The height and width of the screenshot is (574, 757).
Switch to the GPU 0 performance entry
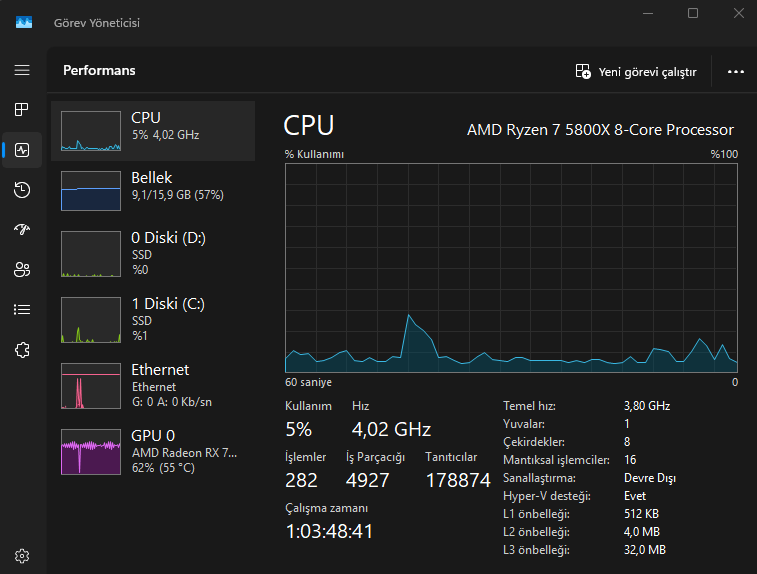pos(153,451)
